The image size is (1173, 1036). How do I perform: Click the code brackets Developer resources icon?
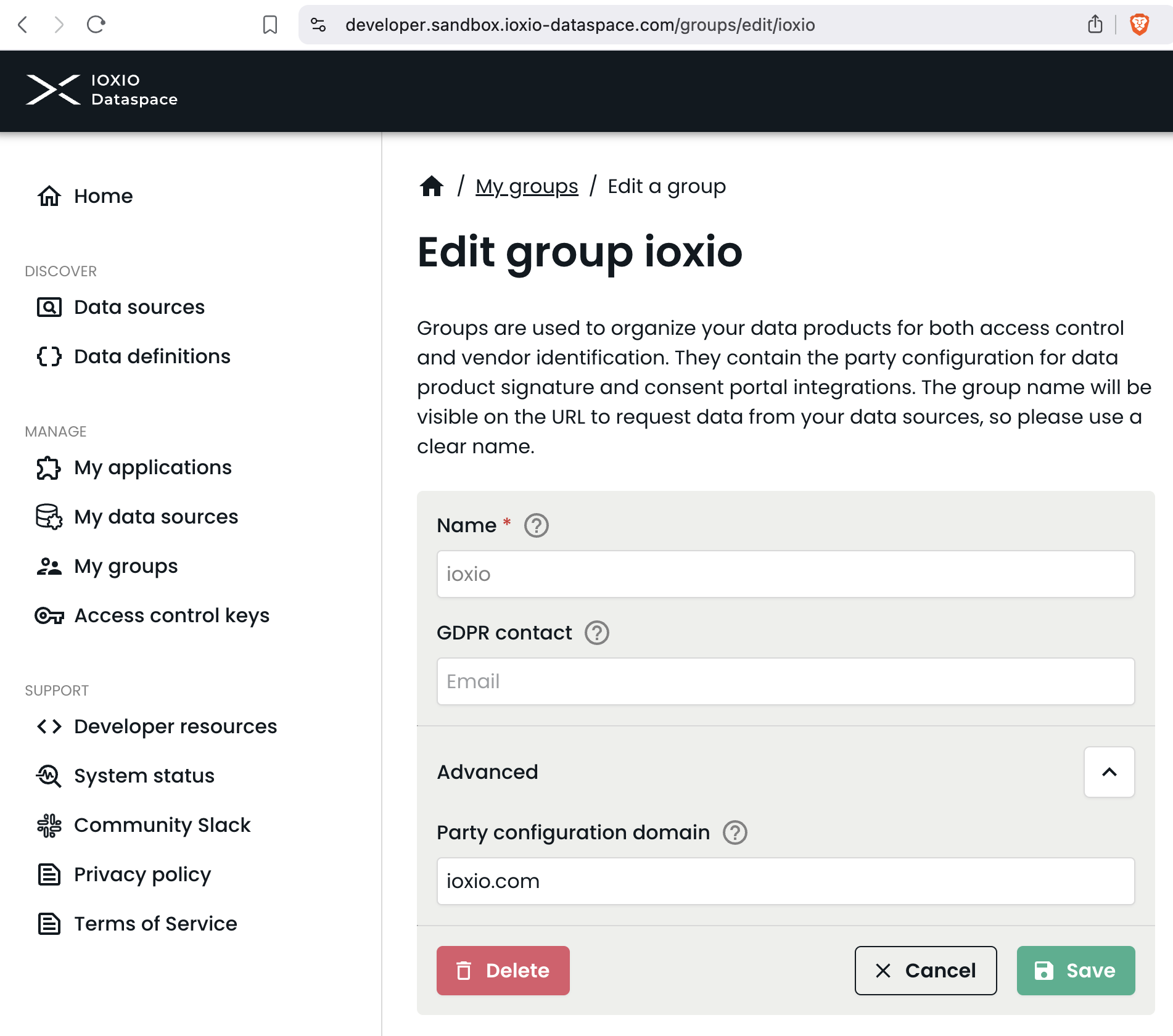[x=49, y=726]
